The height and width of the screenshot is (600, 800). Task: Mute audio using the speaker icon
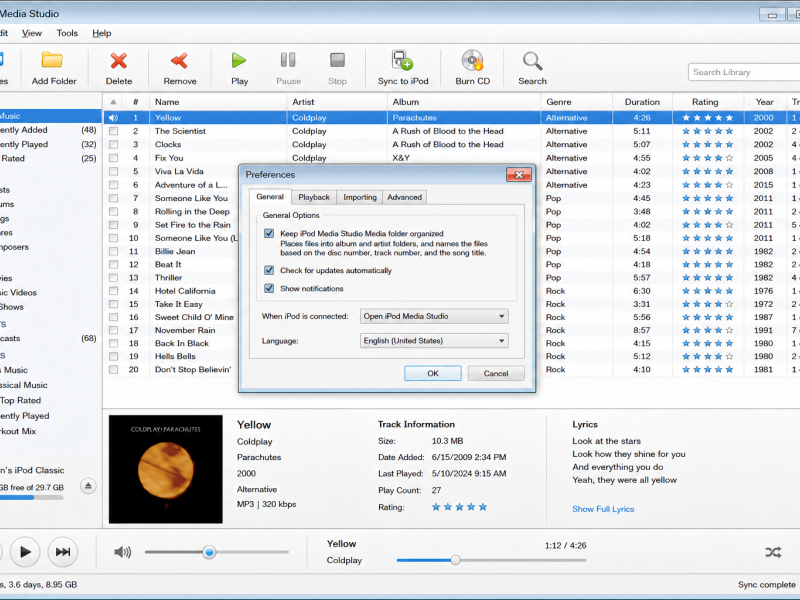[x=122, y=552]
